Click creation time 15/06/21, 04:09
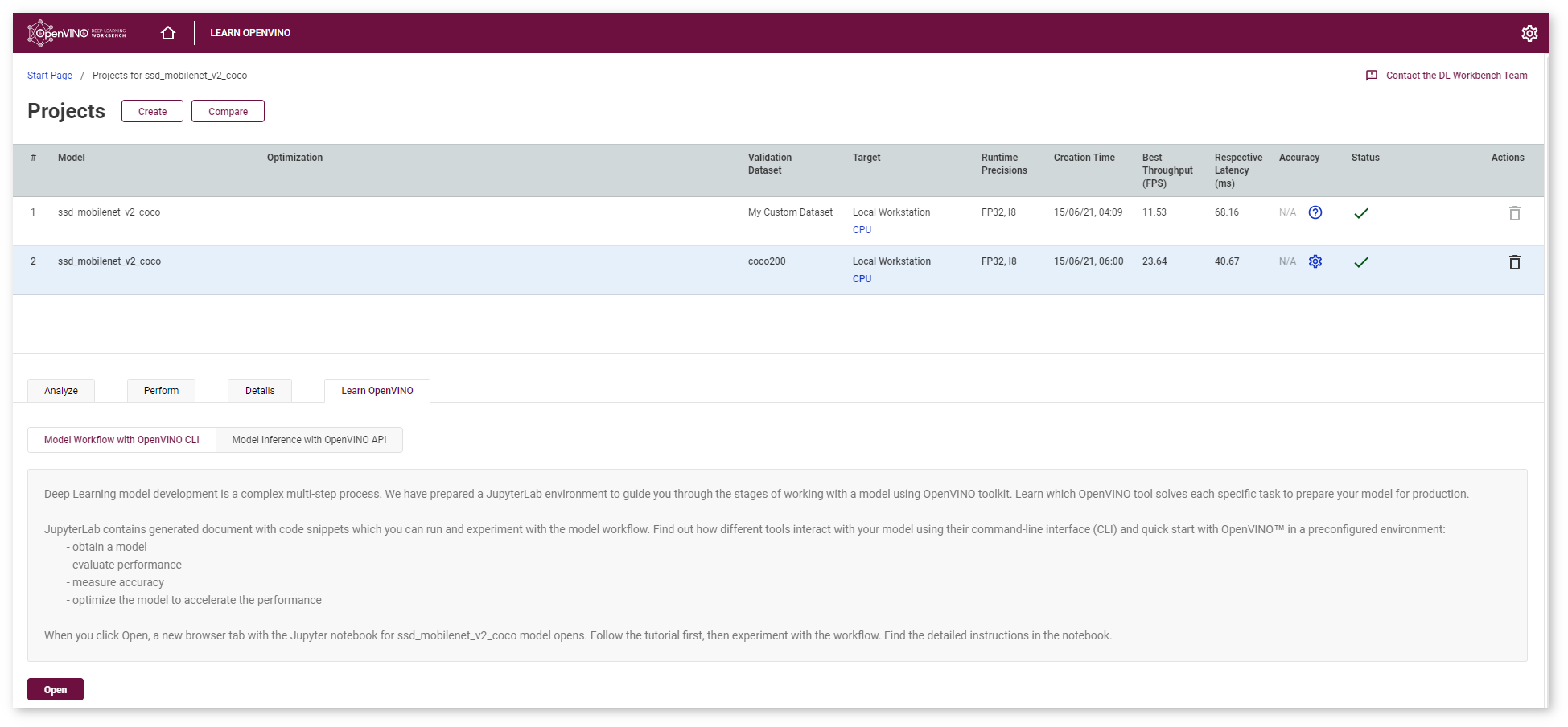Screen dimensions: 1568x727 [x=1088, y=212]
